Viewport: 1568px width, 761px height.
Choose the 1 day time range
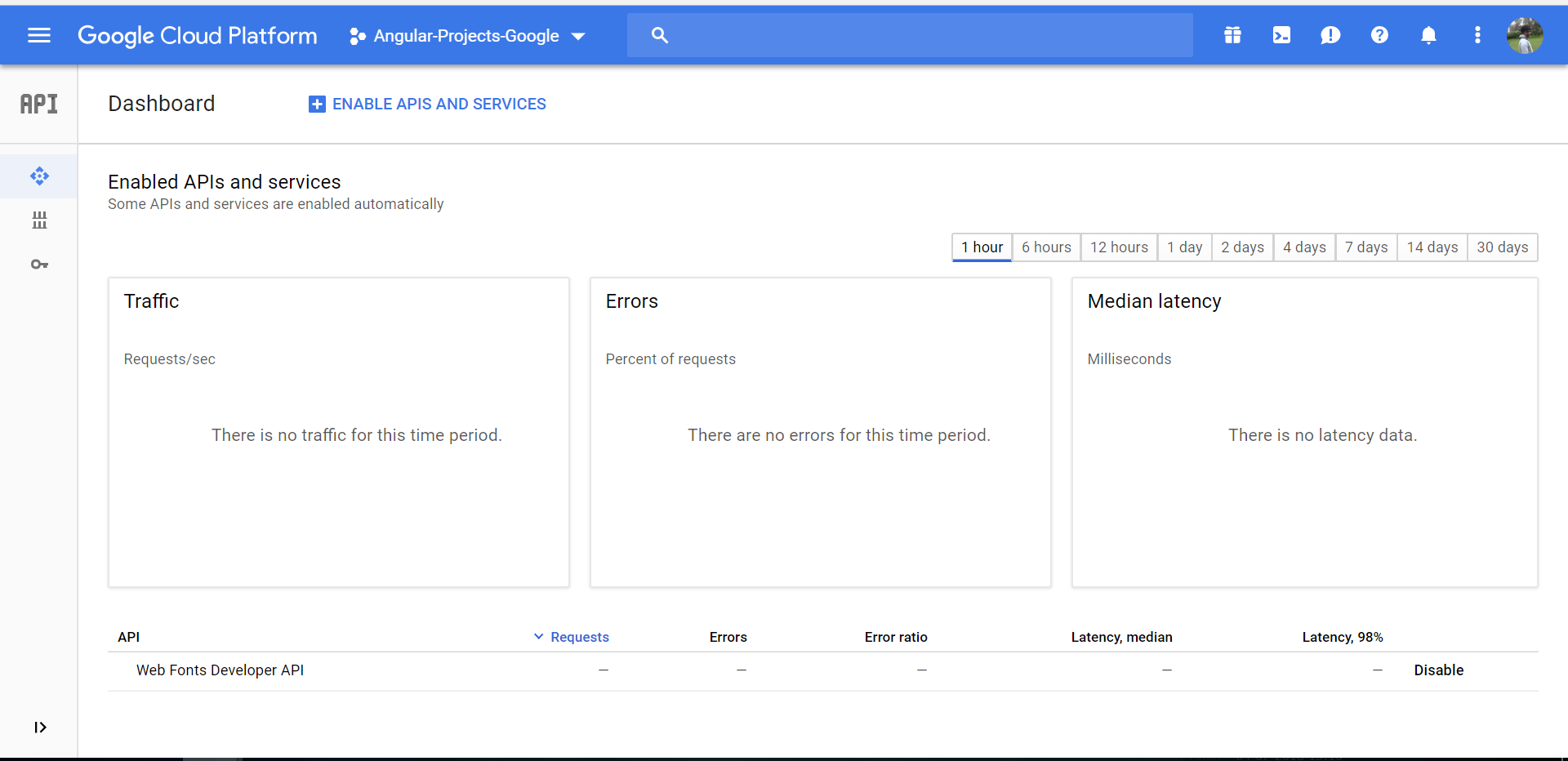click(x=1184, y=247)
